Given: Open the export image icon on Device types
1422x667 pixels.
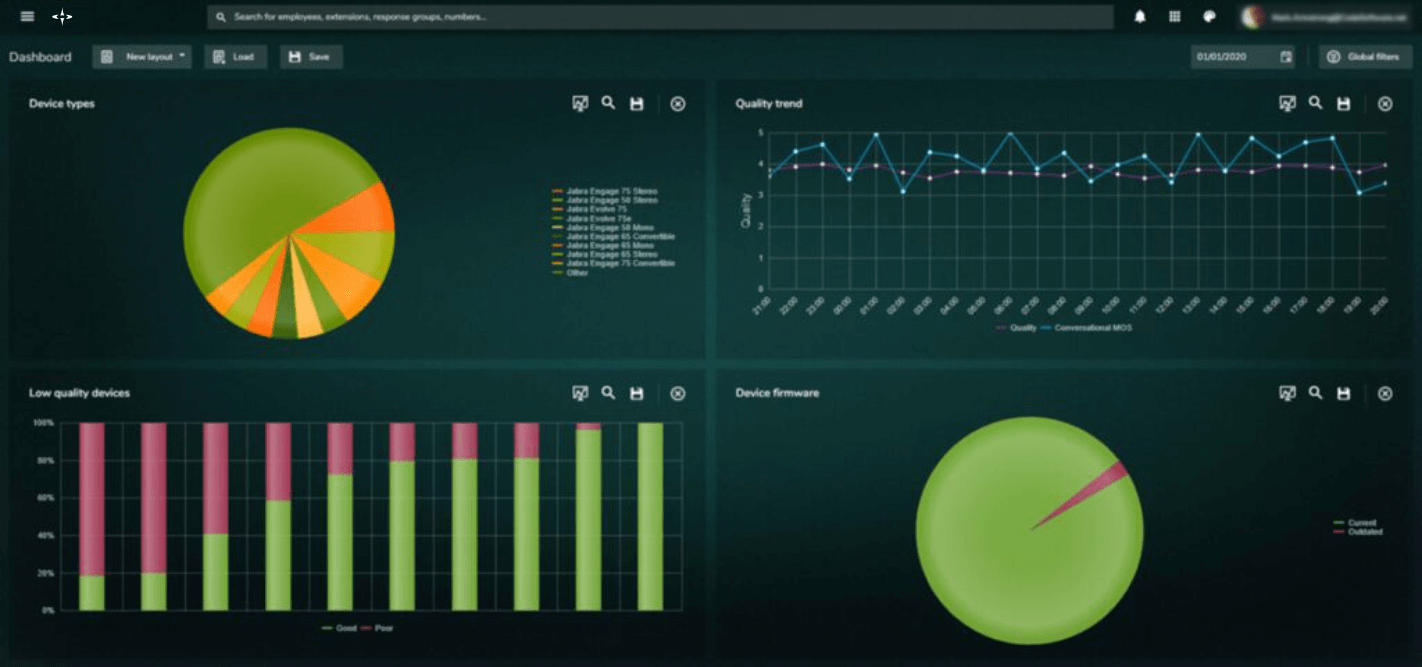Looking at the screenshot, I should (580, 103).
